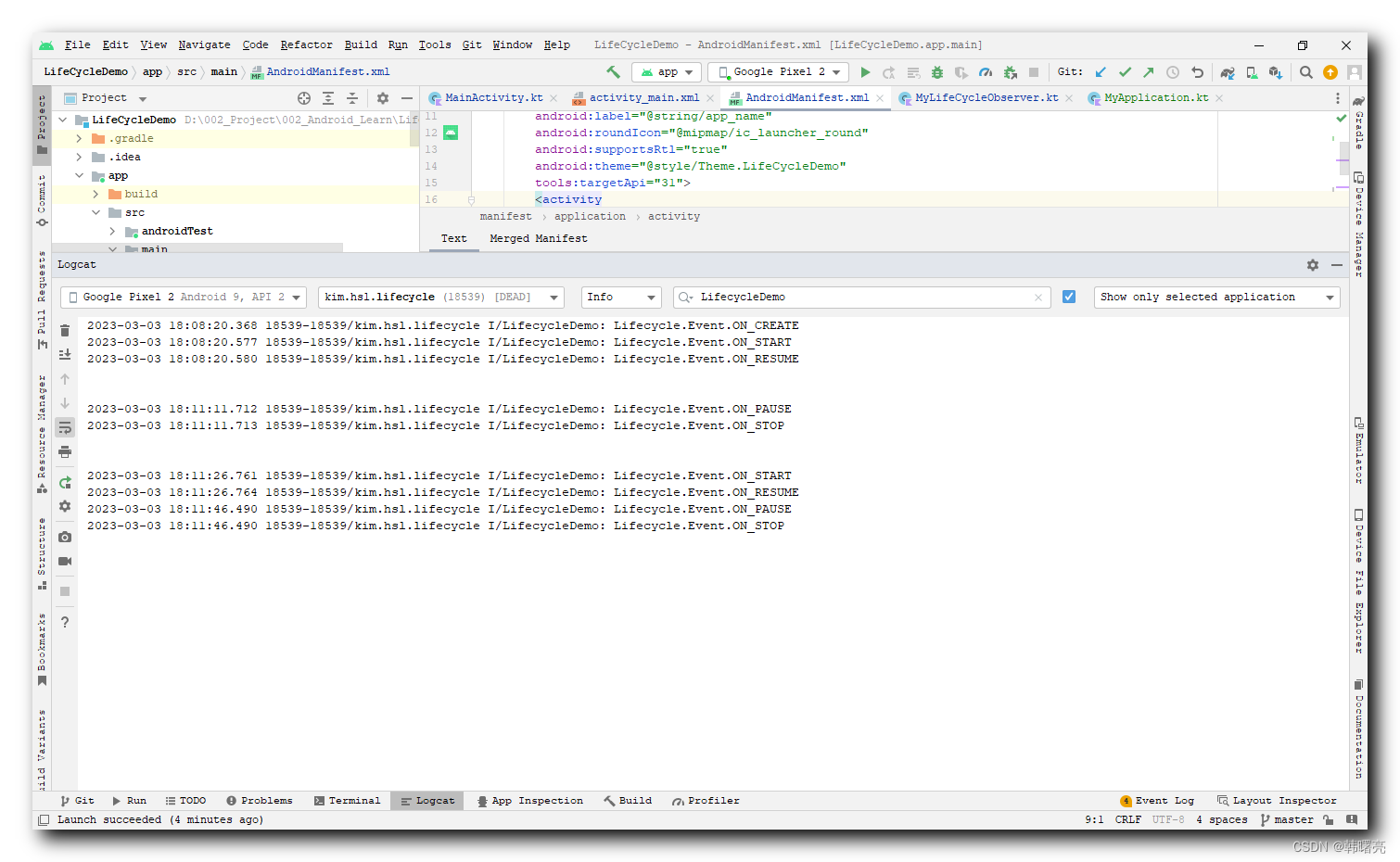Open the Problems tool window
The height and width of the screenshot is (862, 1400).
click(x=260, y=801)
